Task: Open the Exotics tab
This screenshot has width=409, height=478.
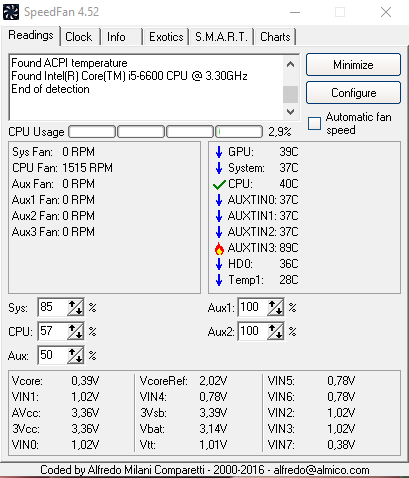Action: pyautogui.click(x=166, y=37)
